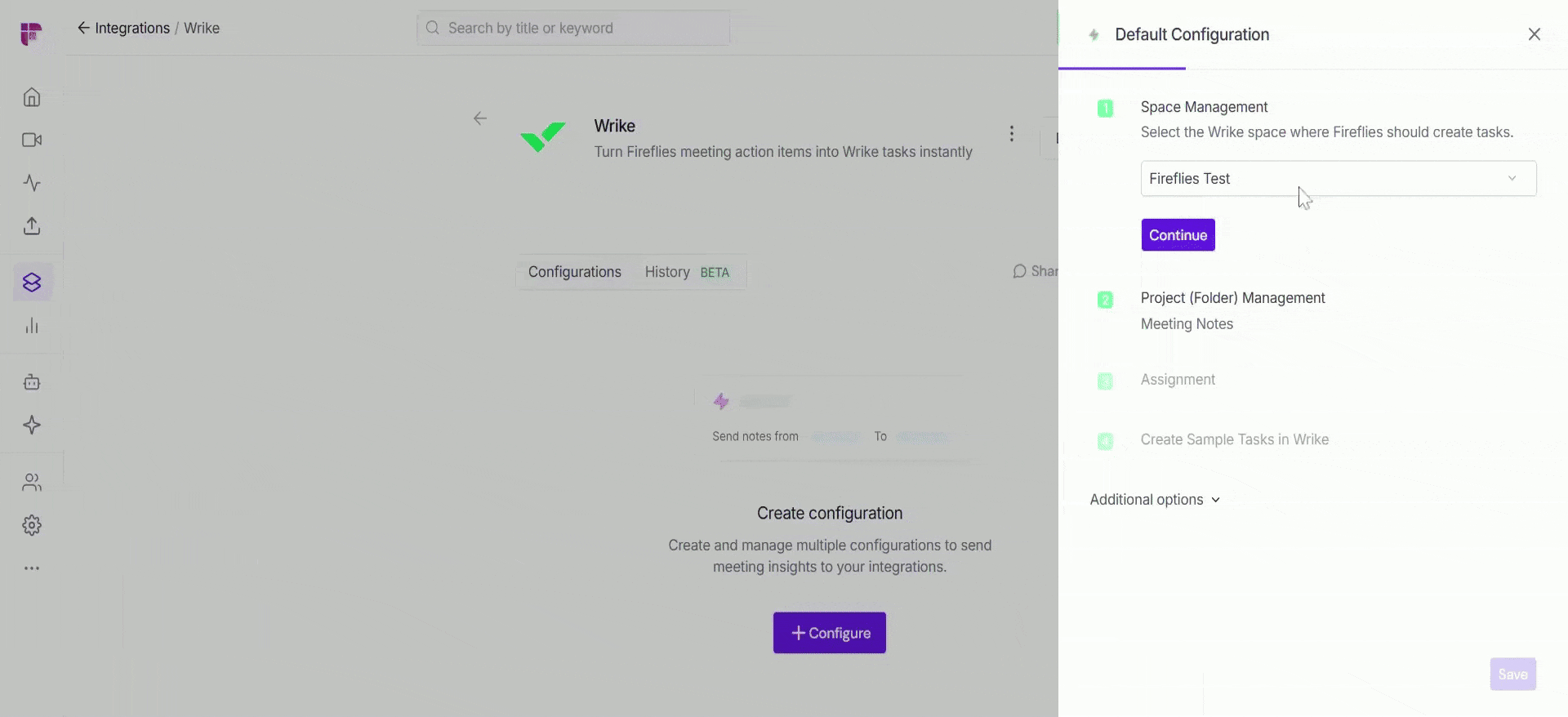This screenshot has height=717, width=1568.
Task: Expand Project (Folder) Management step
Action: click(x=1232, y=299)
